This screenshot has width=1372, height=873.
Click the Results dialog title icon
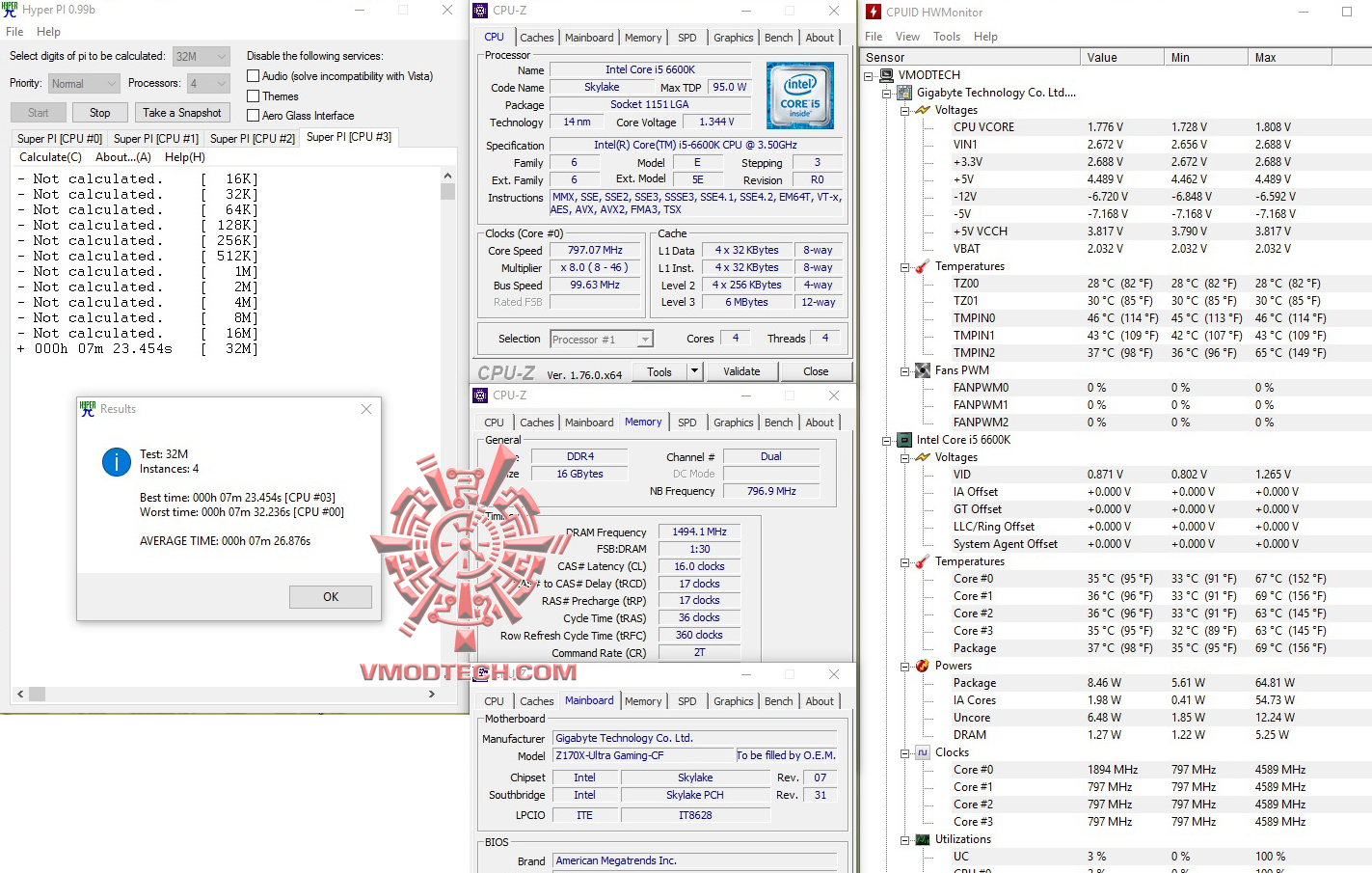click(x=88, y=409)
